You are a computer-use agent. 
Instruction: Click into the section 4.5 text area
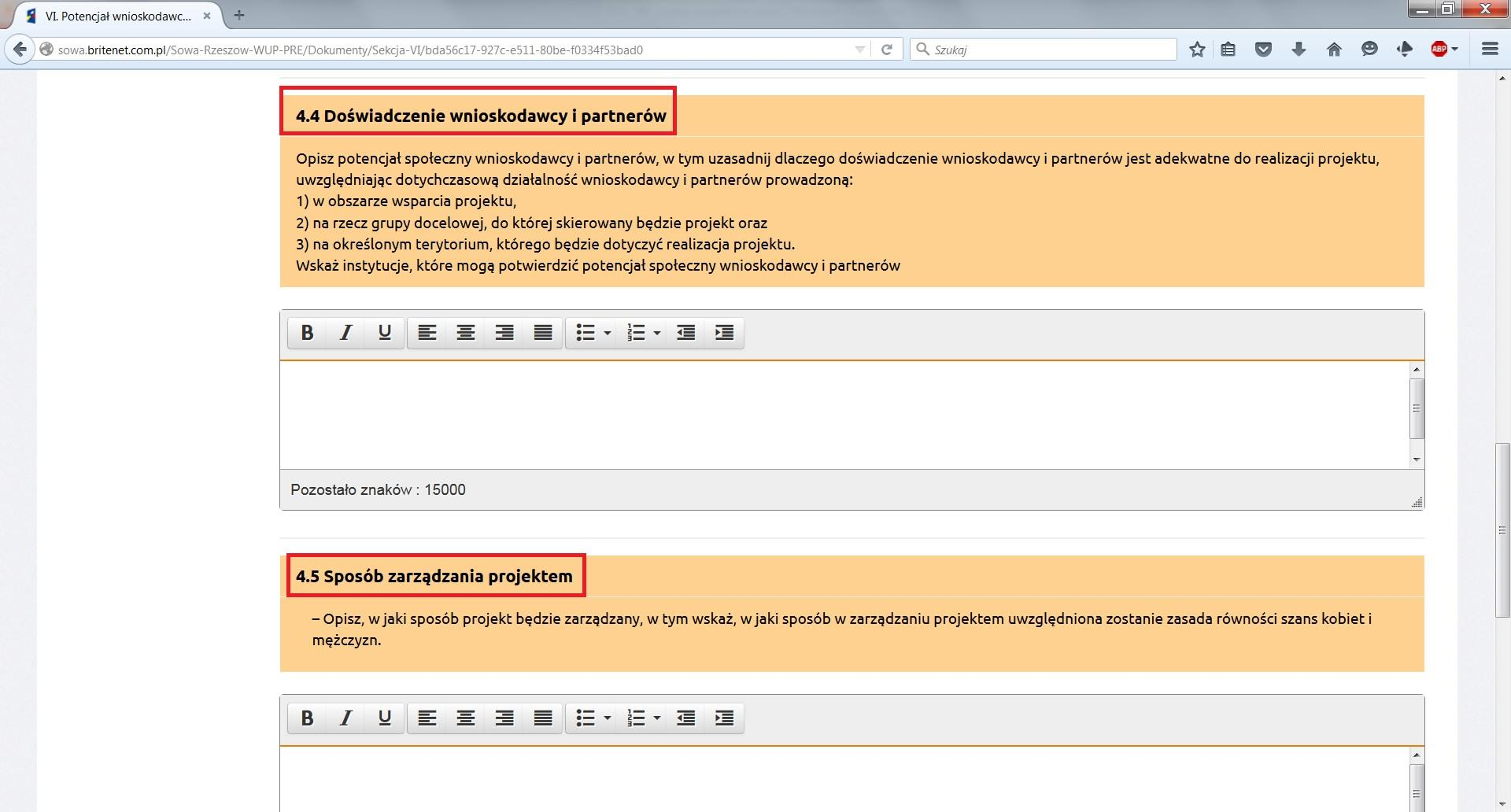[844, 779]
